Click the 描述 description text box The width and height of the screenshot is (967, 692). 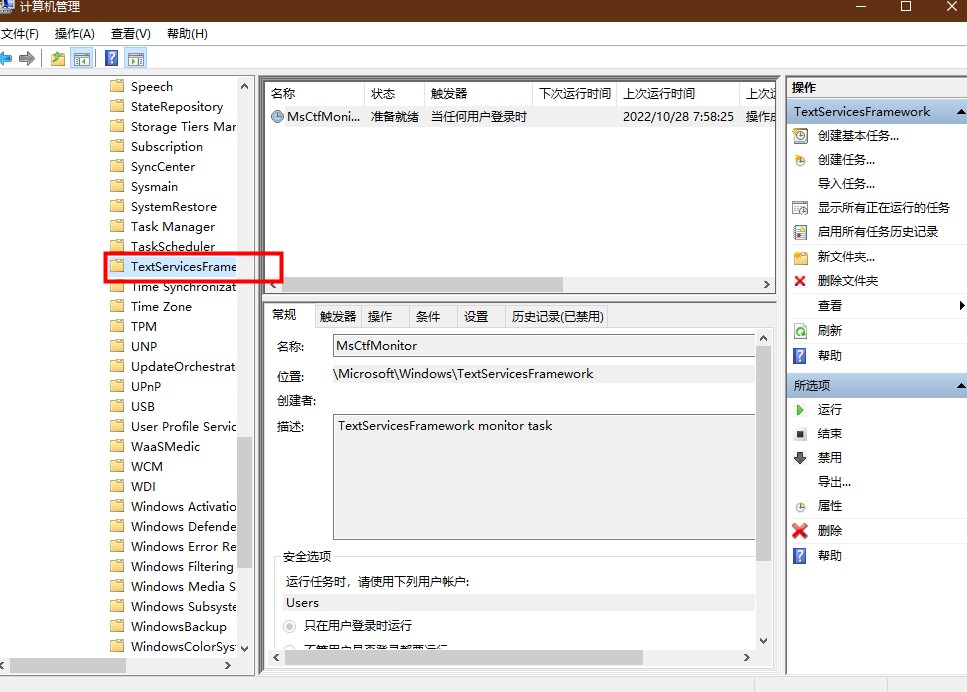[x=544, y=477]
